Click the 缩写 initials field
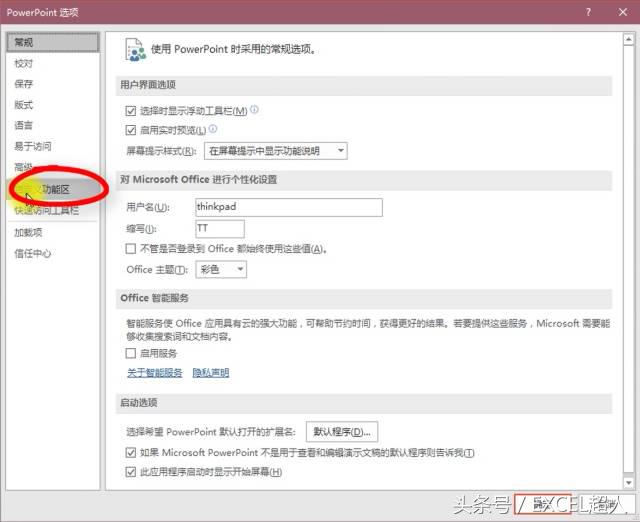The height and width of the screenshot is (522, 640). coord(220,228)
